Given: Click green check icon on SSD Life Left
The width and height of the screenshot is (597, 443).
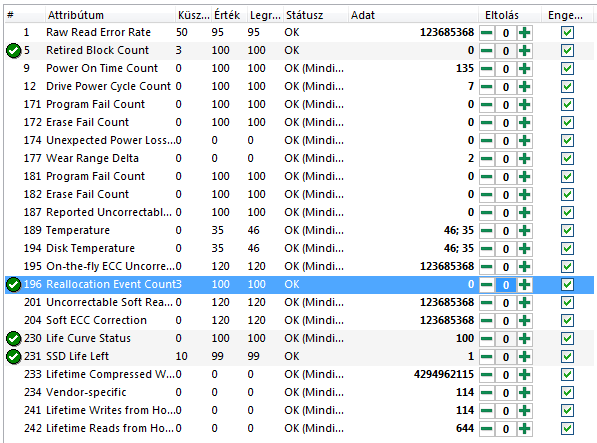Looking at the screenshot, I should [x=14, y=357].
